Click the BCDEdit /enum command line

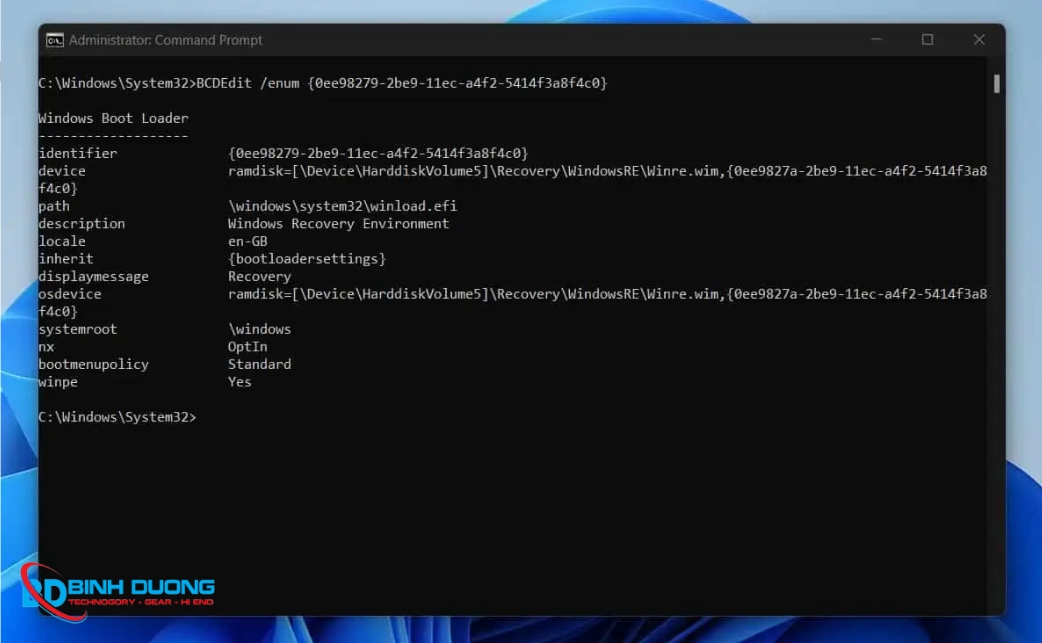pos(323,83)
